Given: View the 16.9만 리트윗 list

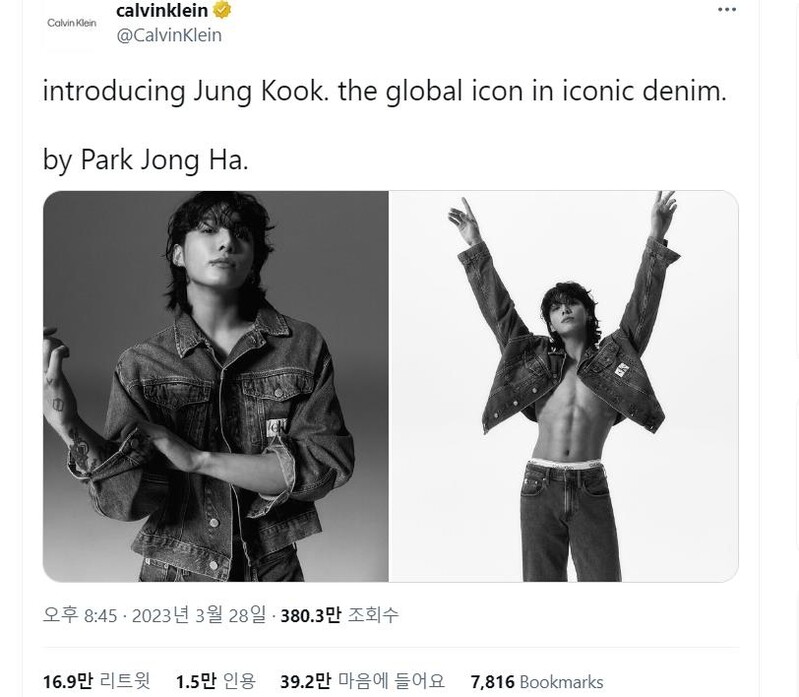Looking at the screenshot, I should point(94,682).
